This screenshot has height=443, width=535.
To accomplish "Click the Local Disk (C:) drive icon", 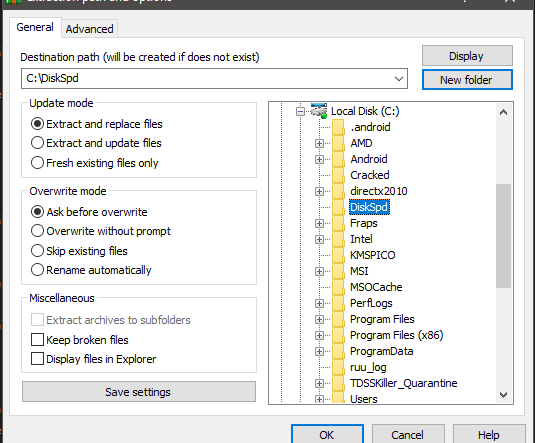I will click(319, 111).
